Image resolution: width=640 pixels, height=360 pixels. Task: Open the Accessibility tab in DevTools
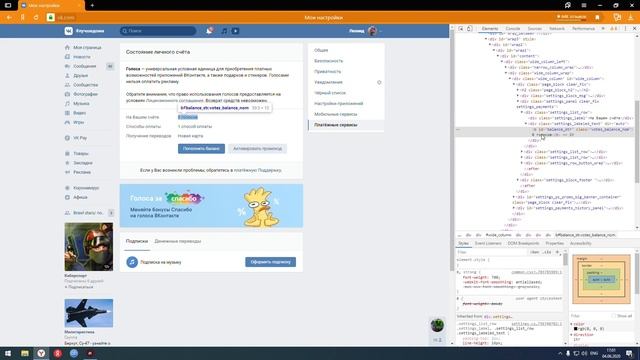580,243
